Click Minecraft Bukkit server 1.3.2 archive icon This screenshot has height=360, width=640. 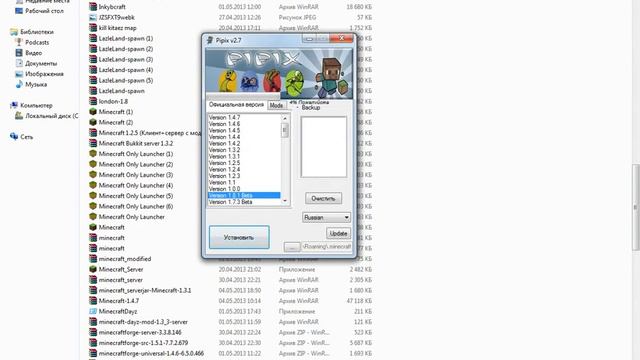click(x=93, y=143)
